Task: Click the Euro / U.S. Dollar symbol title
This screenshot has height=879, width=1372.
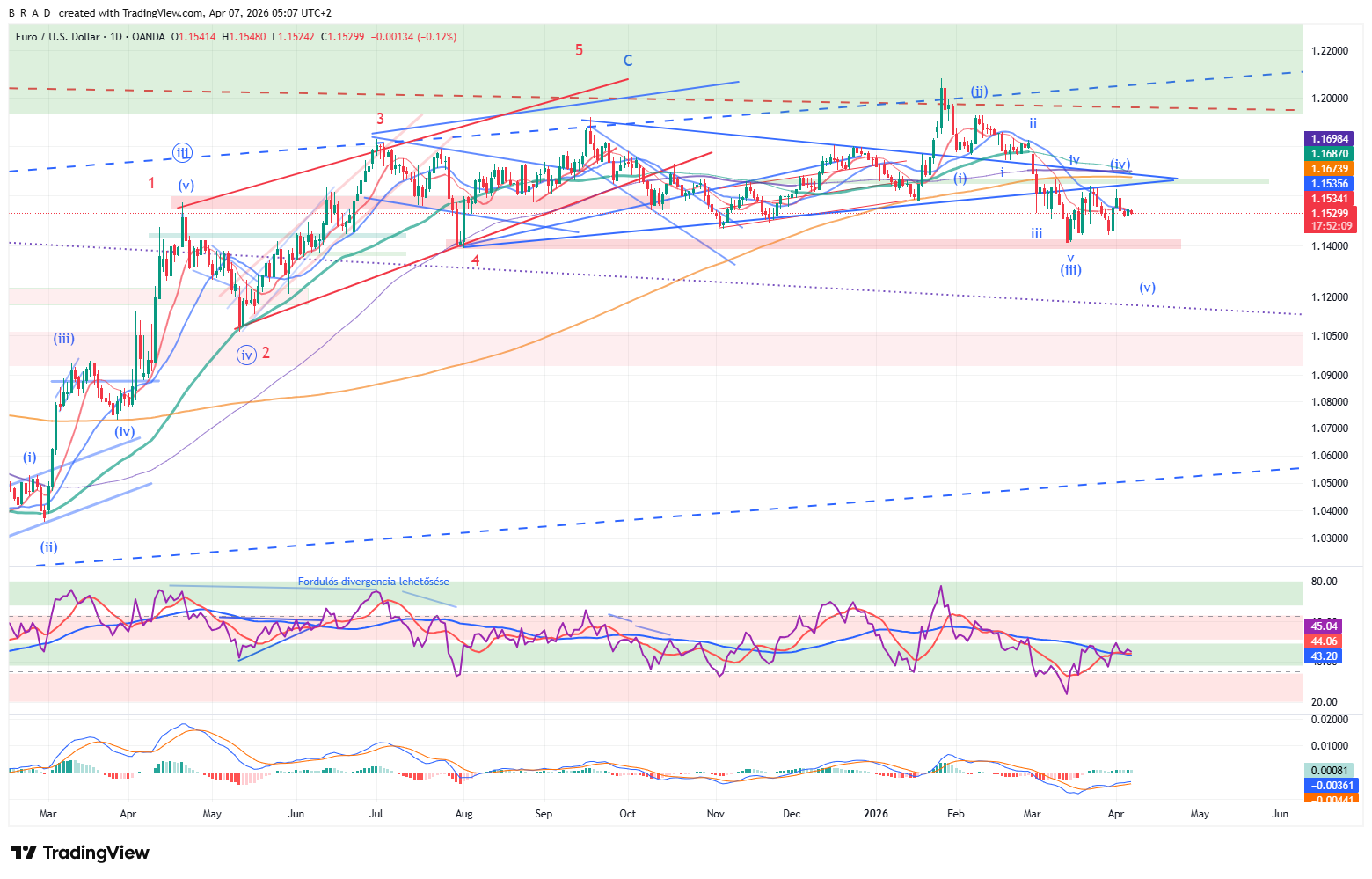Action: point(56,37)
